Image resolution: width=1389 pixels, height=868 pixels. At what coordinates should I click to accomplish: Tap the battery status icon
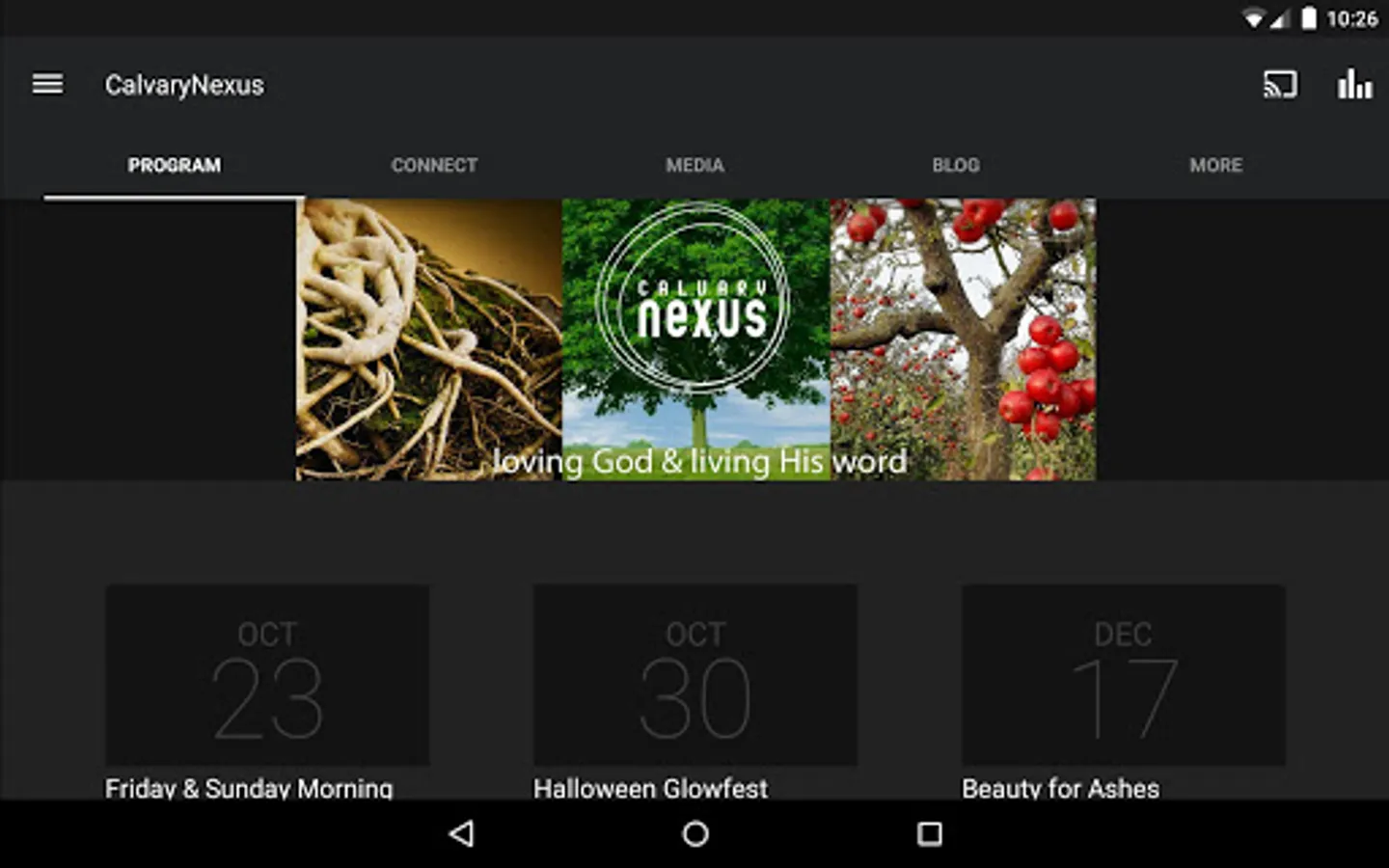1309,18
